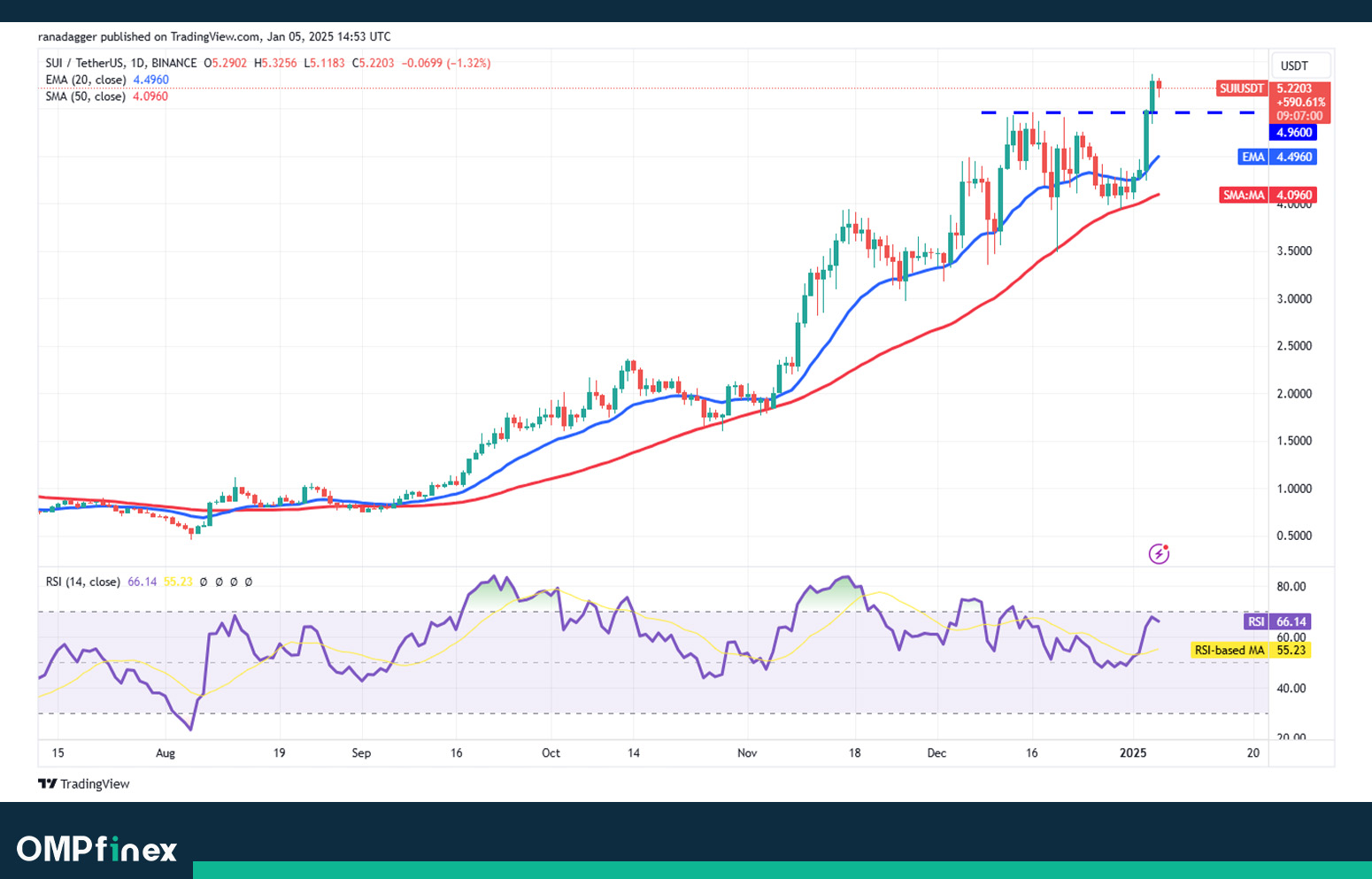Click the Sep label on time axis
The width and height of the screenshot is (1372, 879).
(361, 753)
